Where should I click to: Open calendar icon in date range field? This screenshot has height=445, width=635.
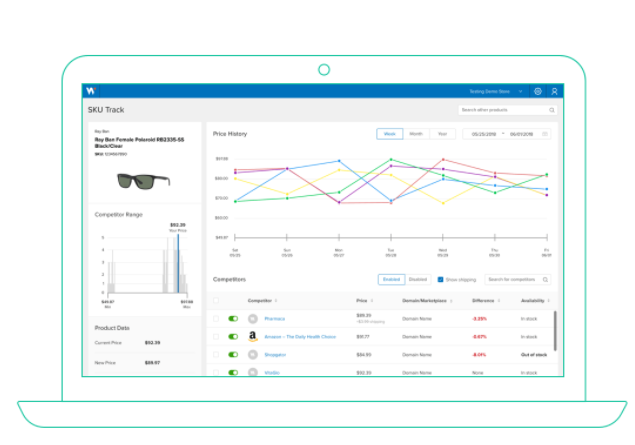545,134
